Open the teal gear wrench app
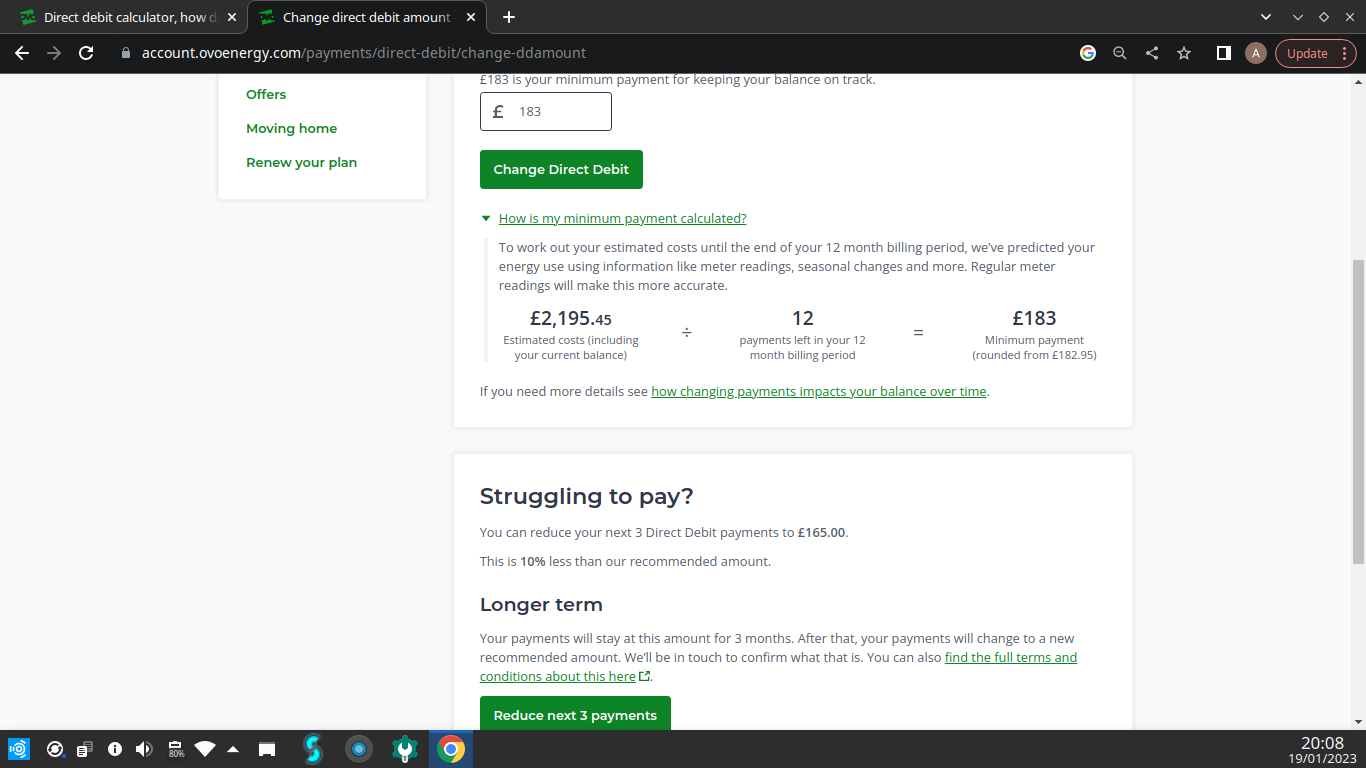Viewport: 1366px width, 768px height. click(405, 749)
